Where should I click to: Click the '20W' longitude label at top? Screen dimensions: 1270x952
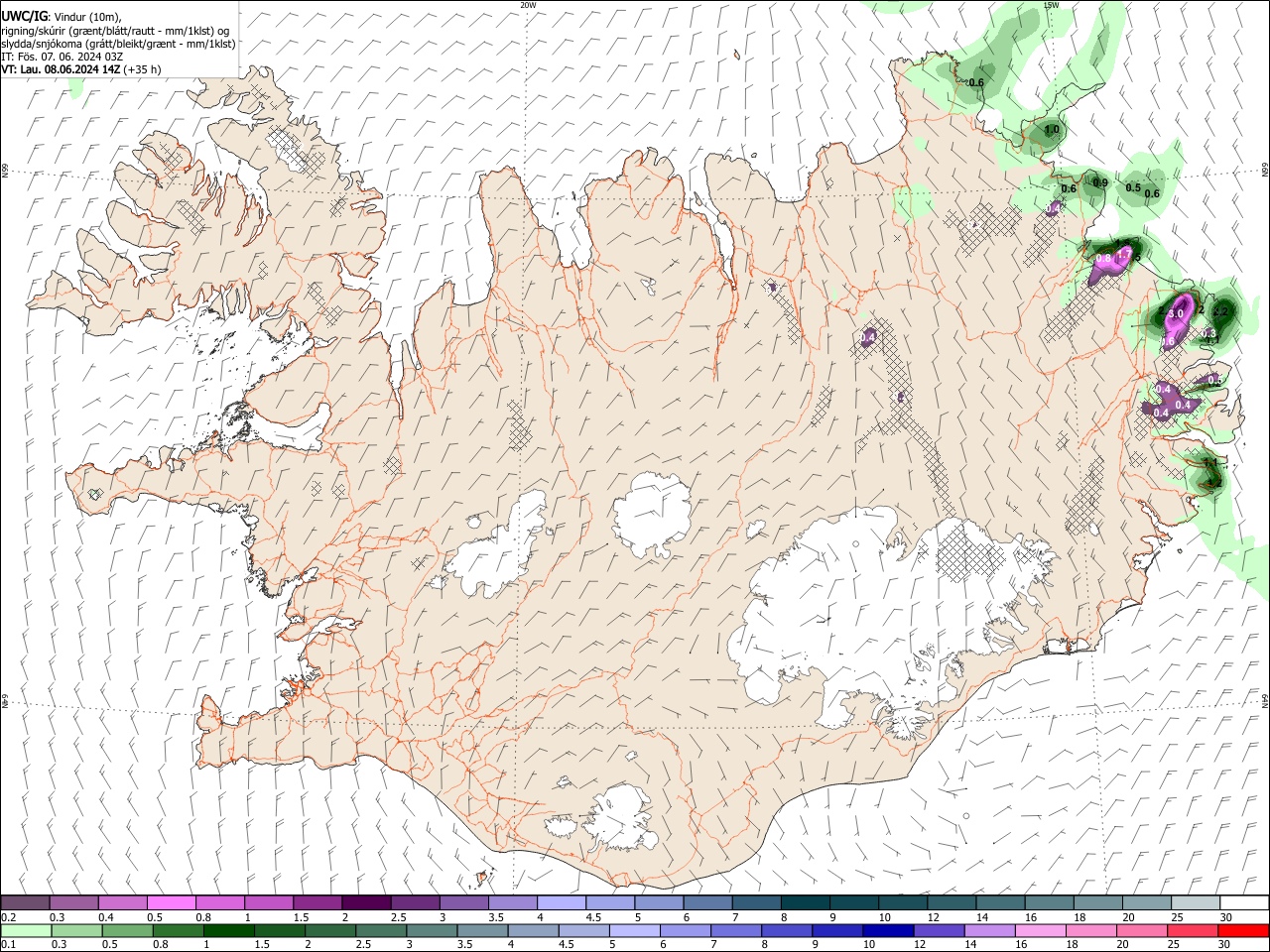(528, 5)
